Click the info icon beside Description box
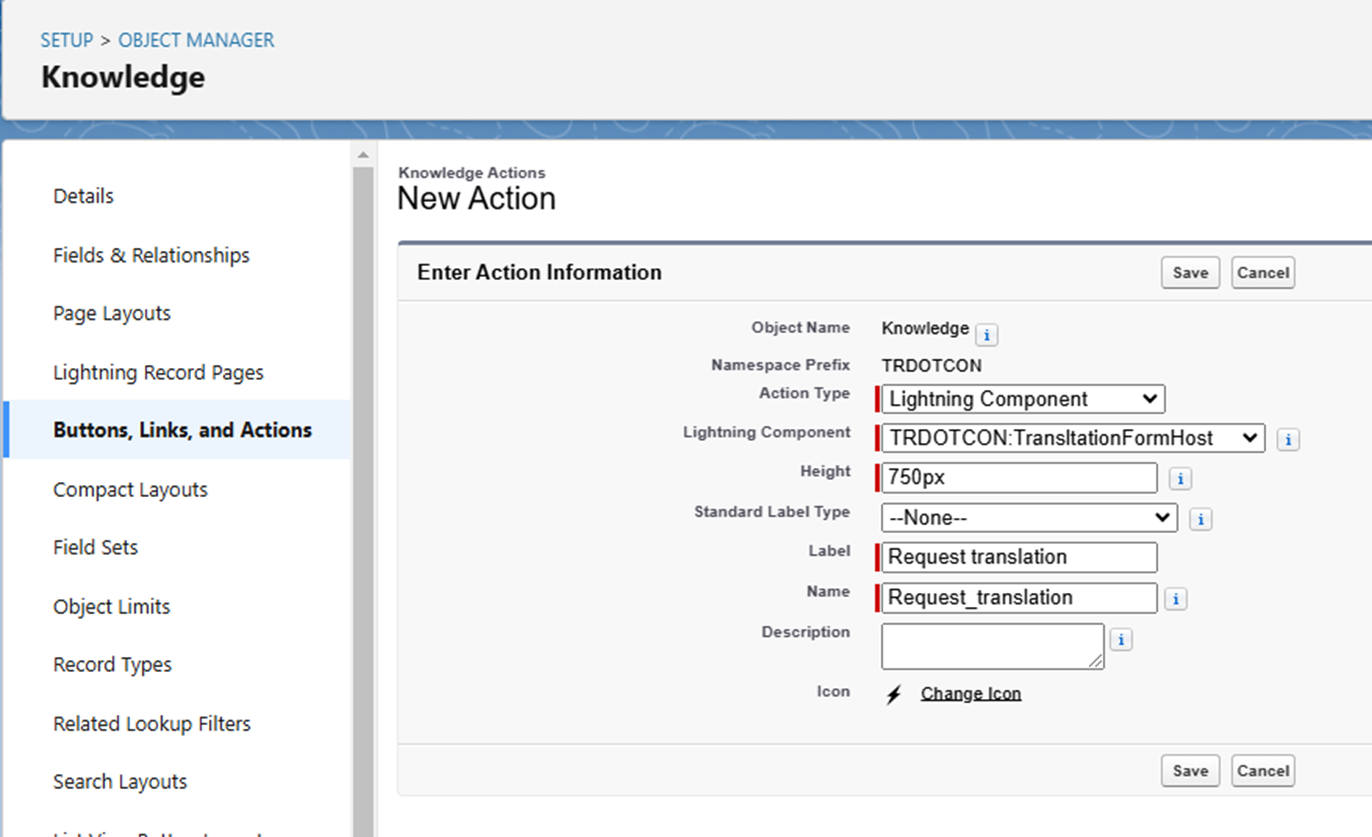The width and height of the screenshot is (1372, 837). [1121, 640]
